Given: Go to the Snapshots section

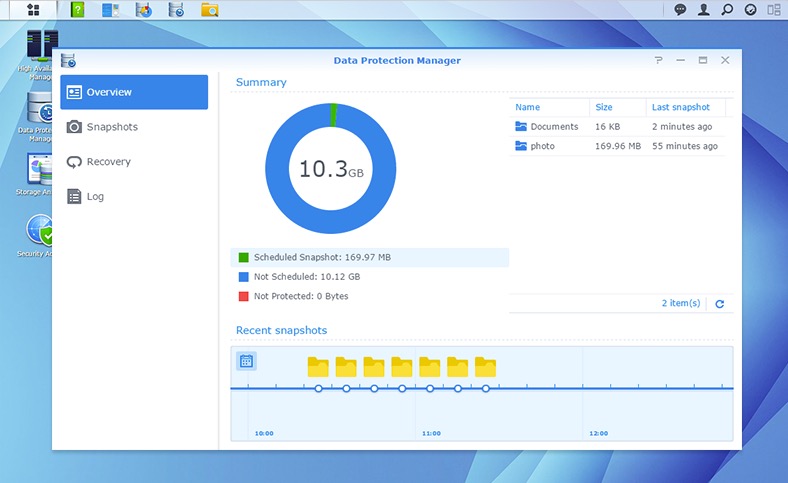Looking at the screenshot, I should [134, 127].
